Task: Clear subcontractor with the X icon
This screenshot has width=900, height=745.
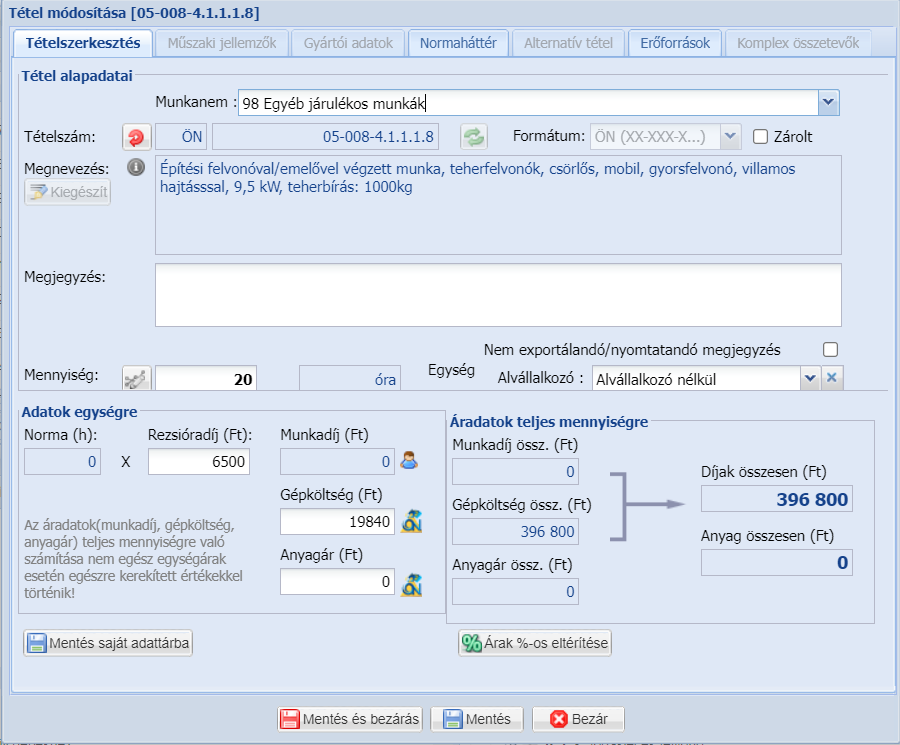Action: (833, 378)
